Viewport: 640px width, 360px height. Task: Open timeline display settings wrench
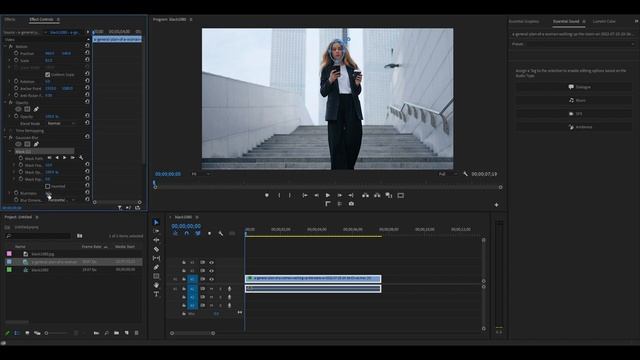click(x=221, y=233)
